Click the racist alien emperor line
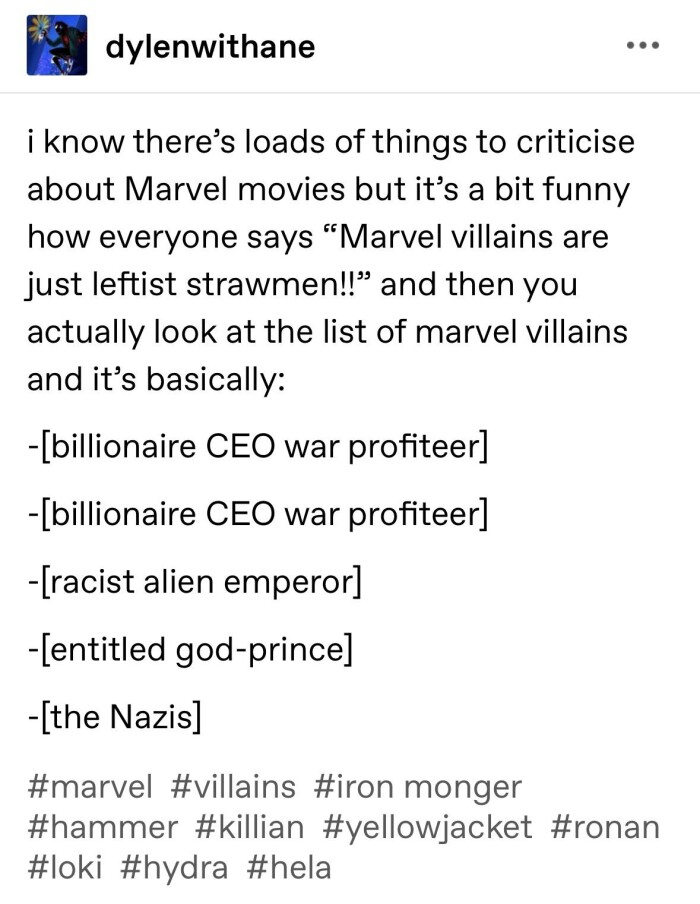This screenshot has height=904, width=700. click(192, 581)
